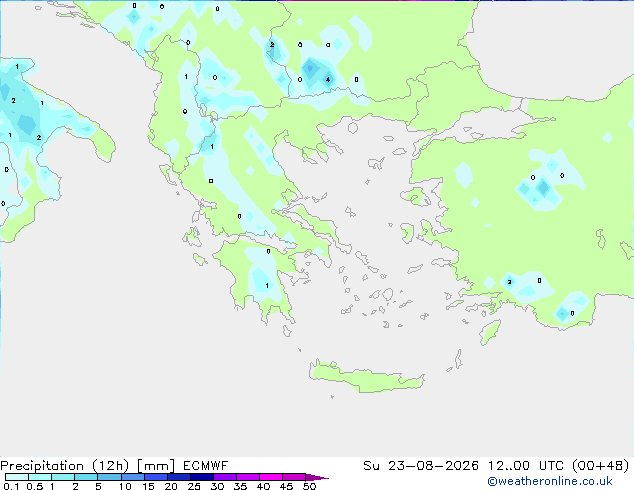This screenshot has height=490, width=634.
Task: Click the '15' legend scale label
Action: tap(148, 486)
